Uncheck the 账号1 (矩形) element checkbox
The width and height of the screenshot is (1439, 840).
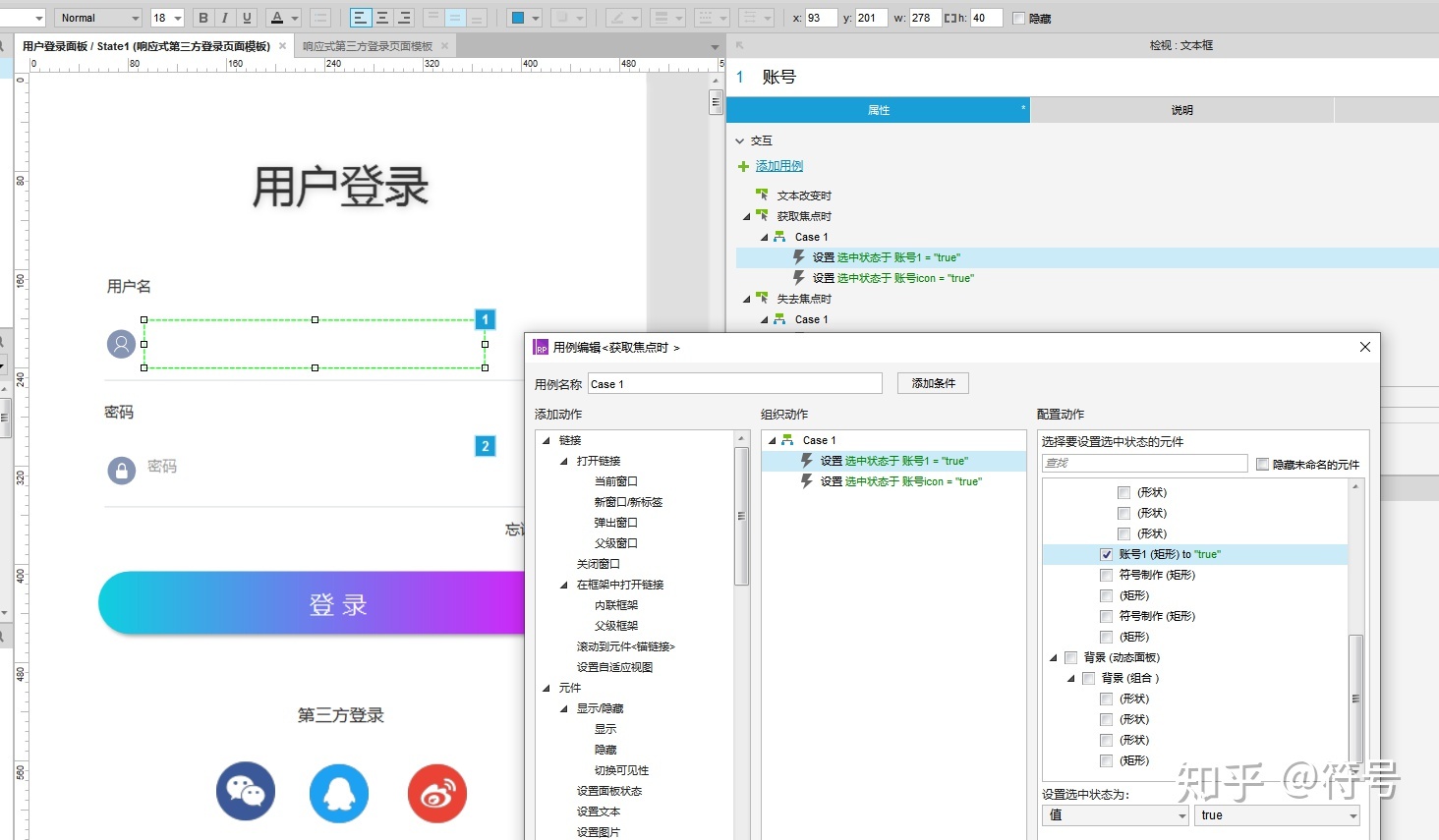pyautogui.click(x=1107, y=553)
